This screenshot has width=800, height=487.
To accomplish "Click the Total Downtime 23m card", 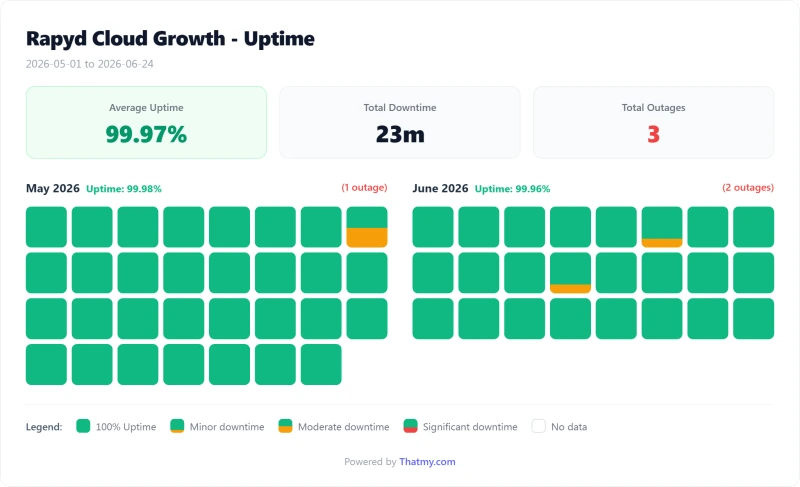I will point(400,122).
